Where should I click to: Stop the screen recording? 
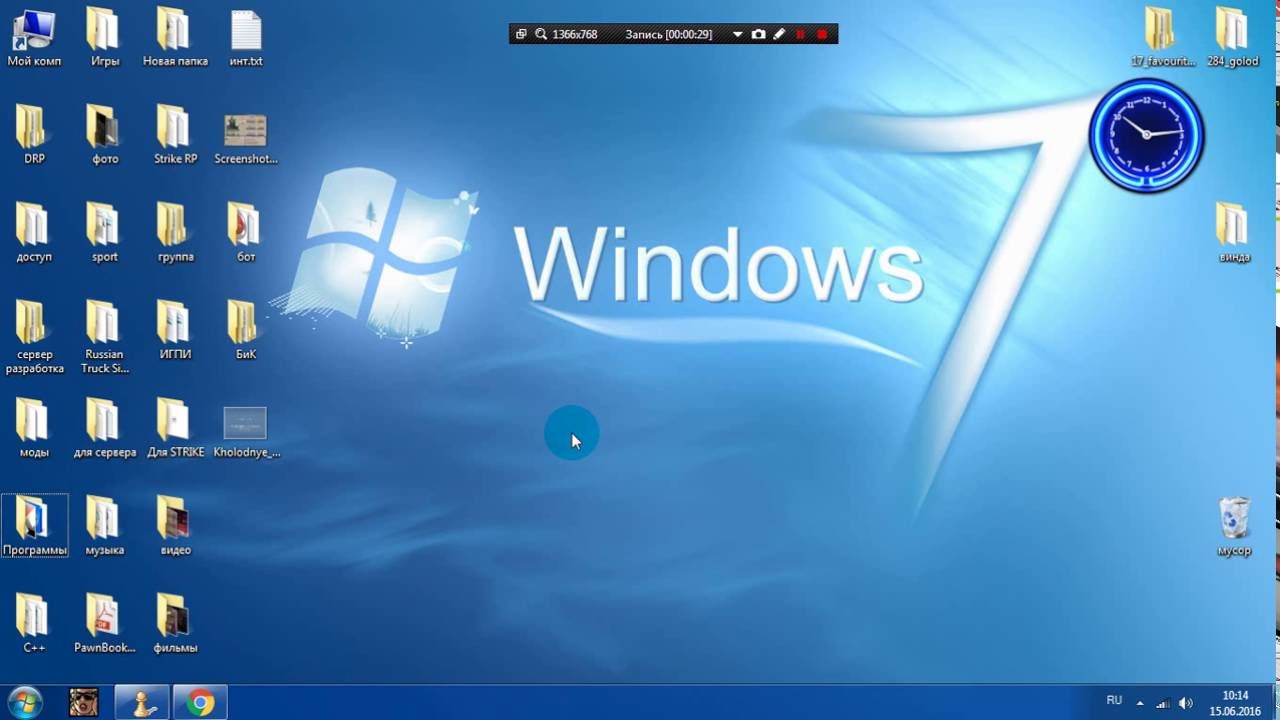pos(822,34)
